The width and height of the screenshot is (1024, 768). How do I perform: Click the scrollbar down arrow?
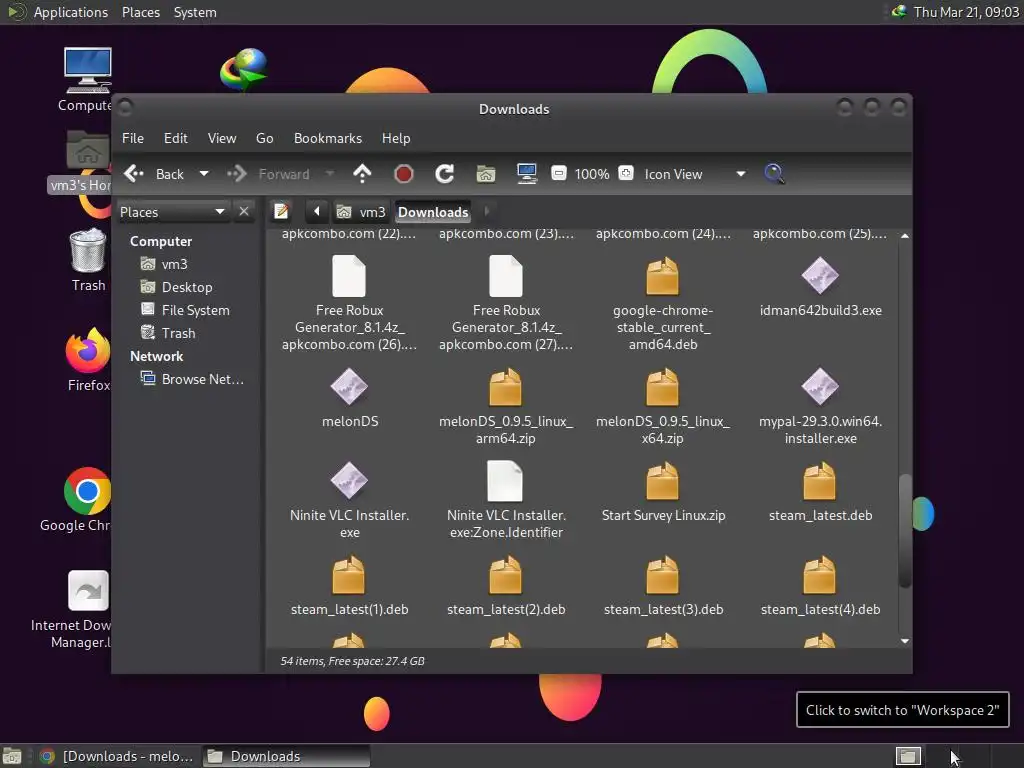click(x=904, y=641)
